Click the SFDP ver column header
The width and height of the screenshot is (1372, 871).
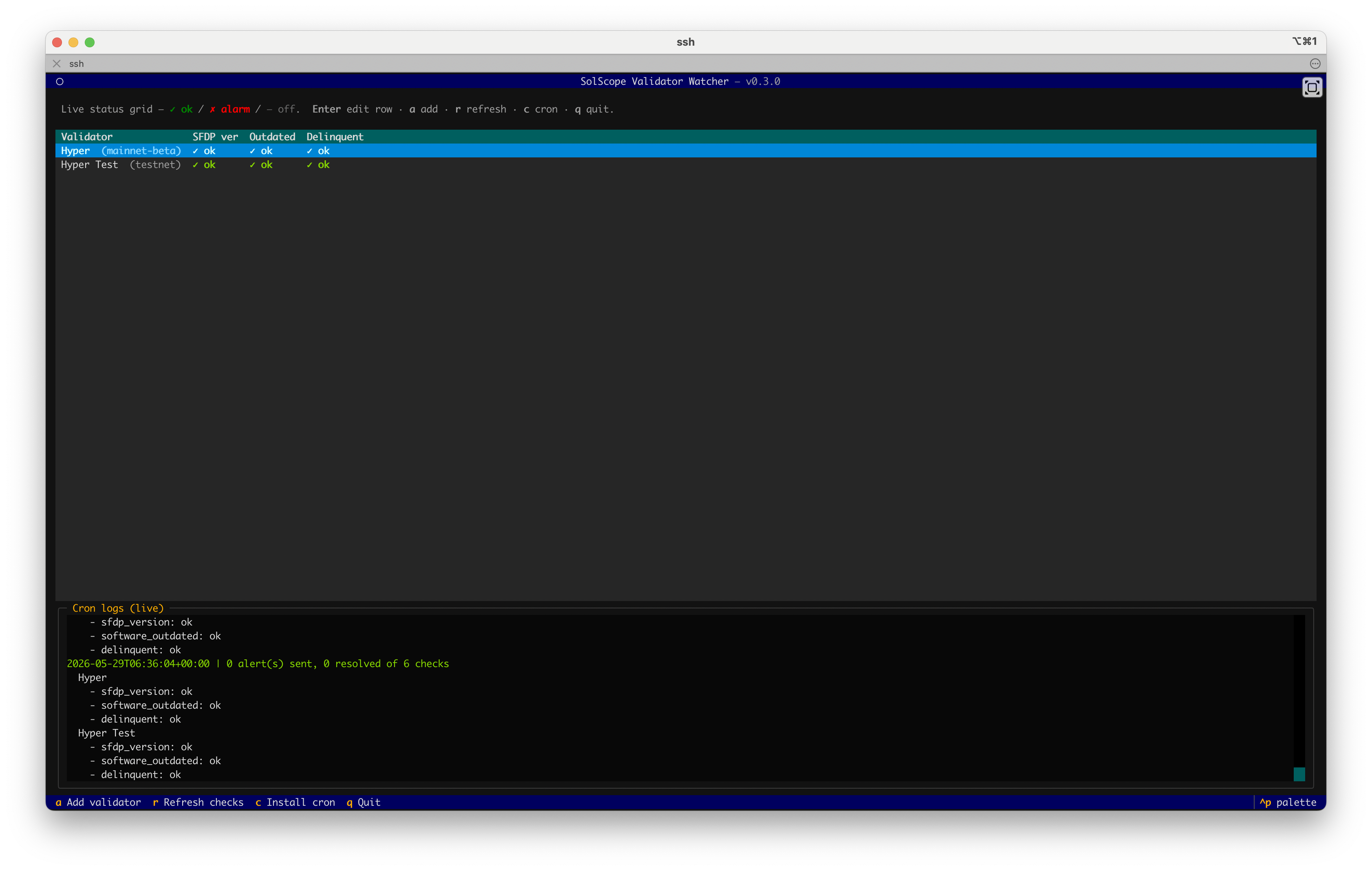[x=215, y=137]
